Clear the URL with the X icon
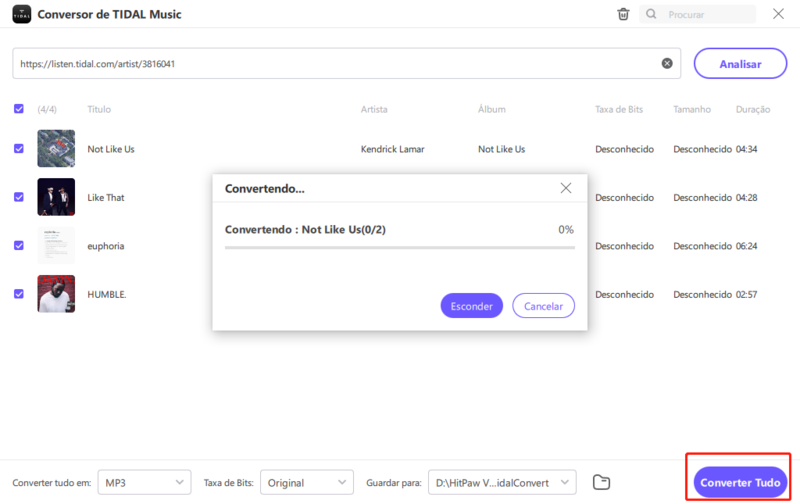Viewport: 800px width, 504px height. [x=667, y=63]
